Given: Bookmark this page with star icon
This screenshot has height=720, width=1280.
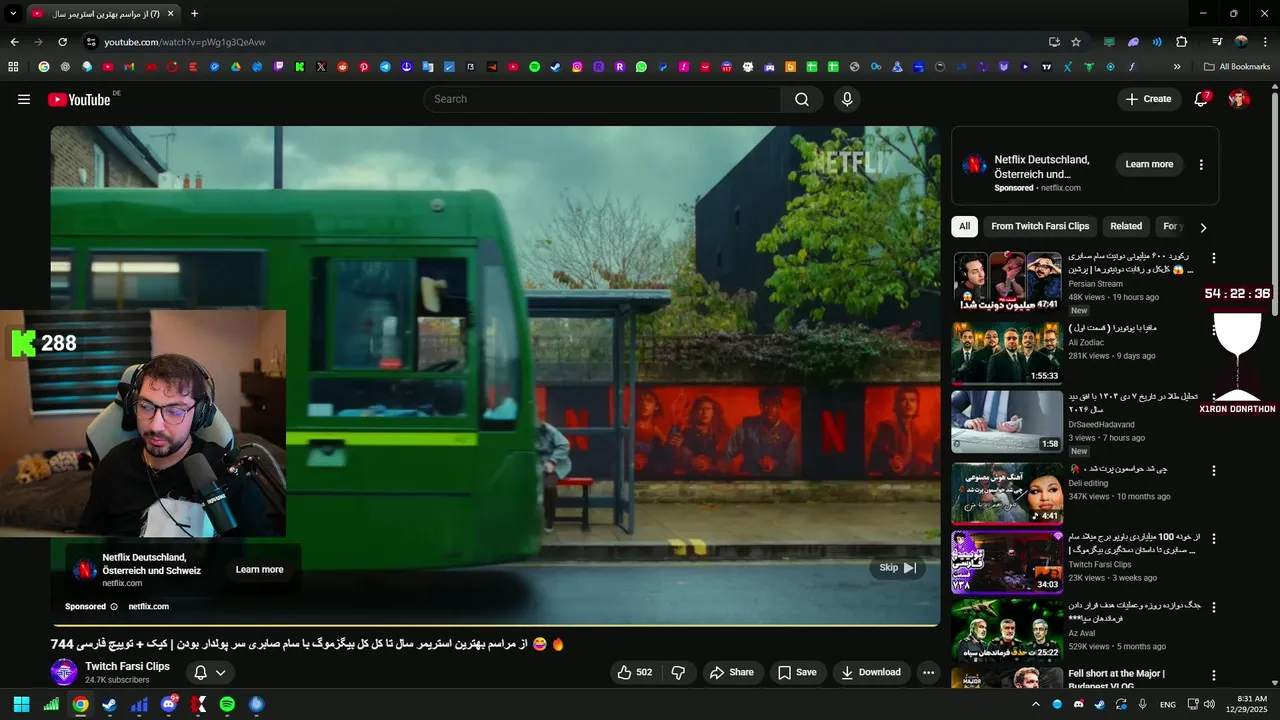Looking at the screenshot, I should coord(1076,42).
